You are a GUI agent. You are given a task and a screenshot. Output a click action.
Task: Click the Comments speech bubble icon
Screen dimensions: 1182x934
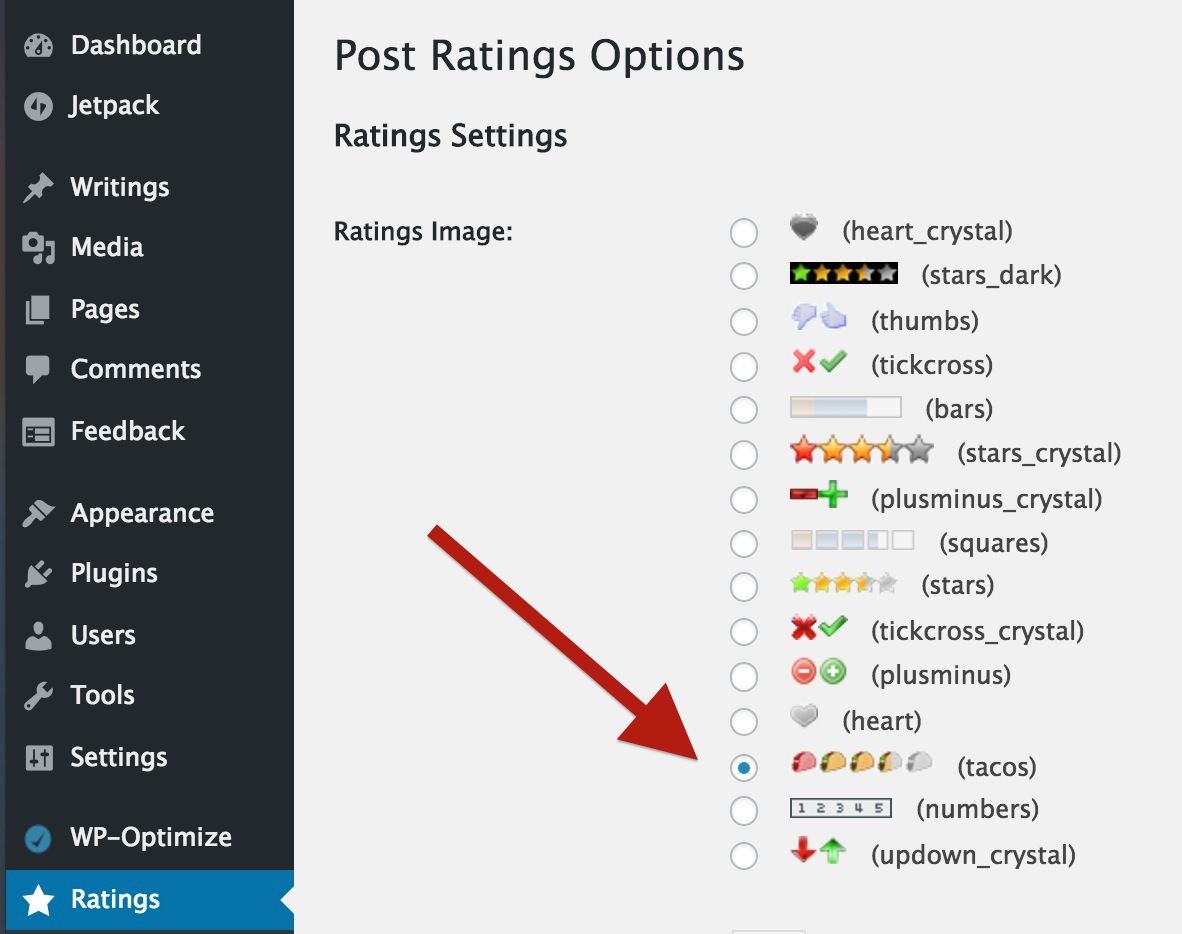[38, 370]
